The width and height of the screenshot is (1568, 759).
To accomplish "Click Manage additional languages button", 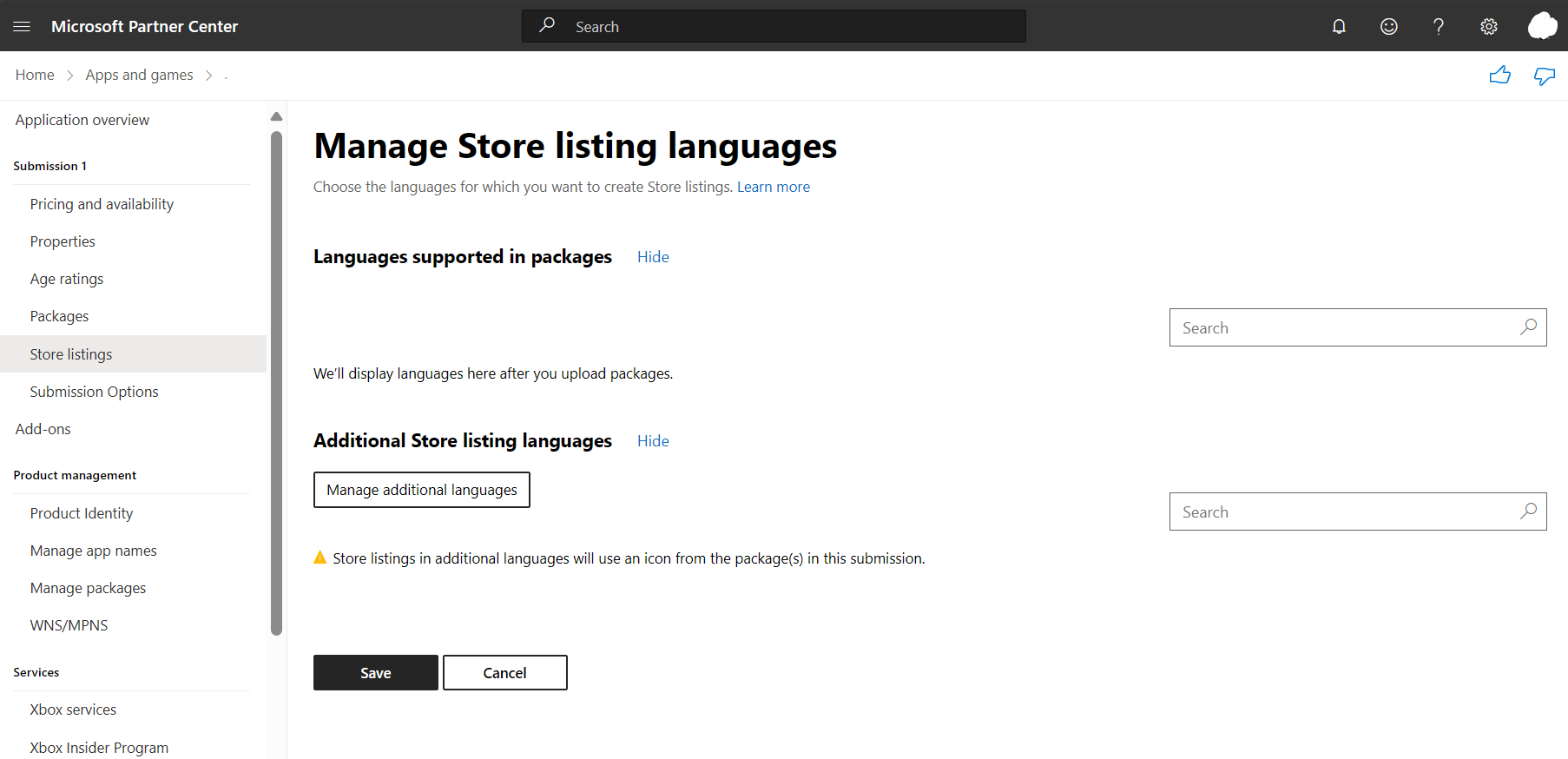I will pos(422,490).
